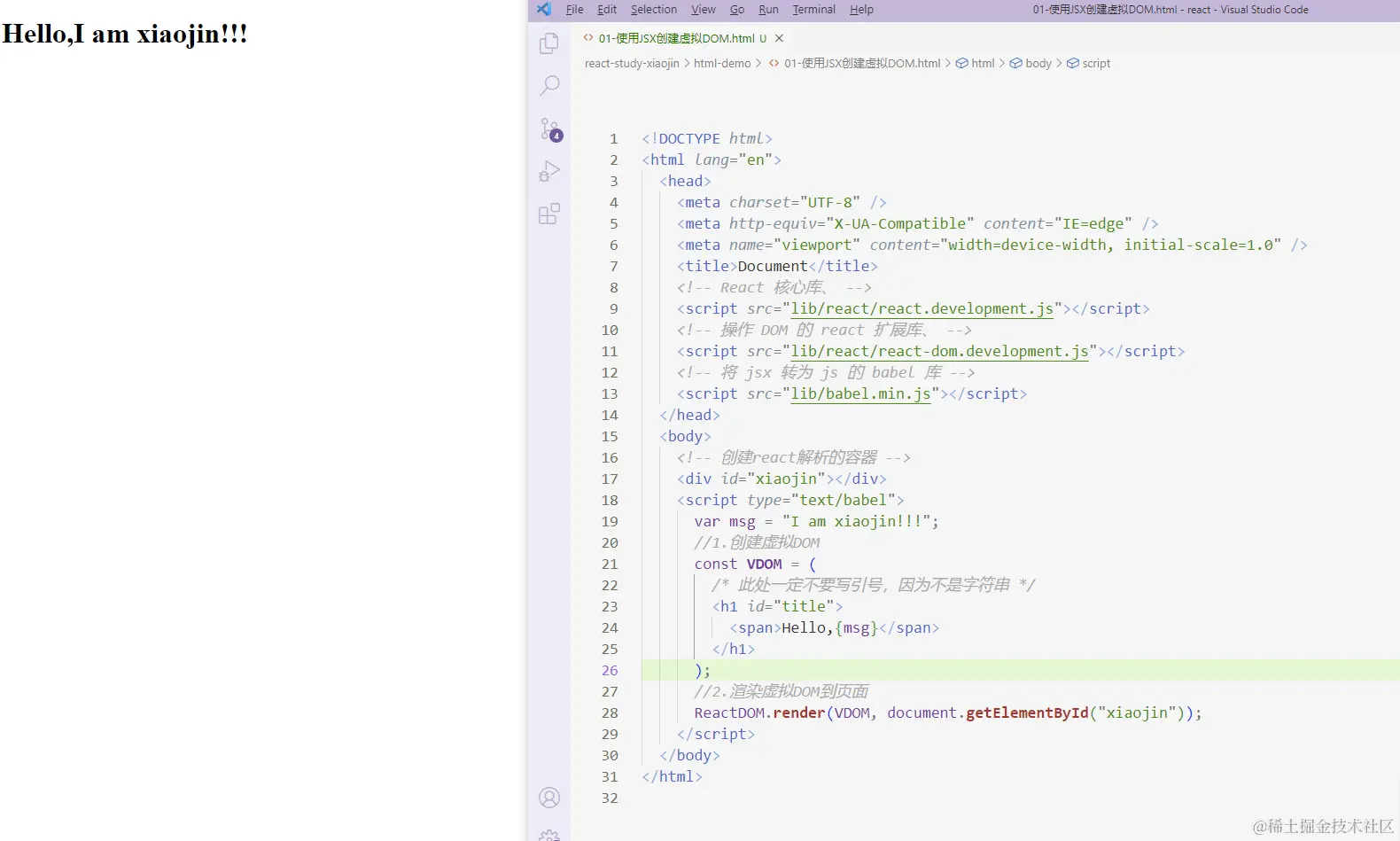This screenshot has height=841, width=1400.
Task: Open the Run and Debug view
Action: pos(549,171)
